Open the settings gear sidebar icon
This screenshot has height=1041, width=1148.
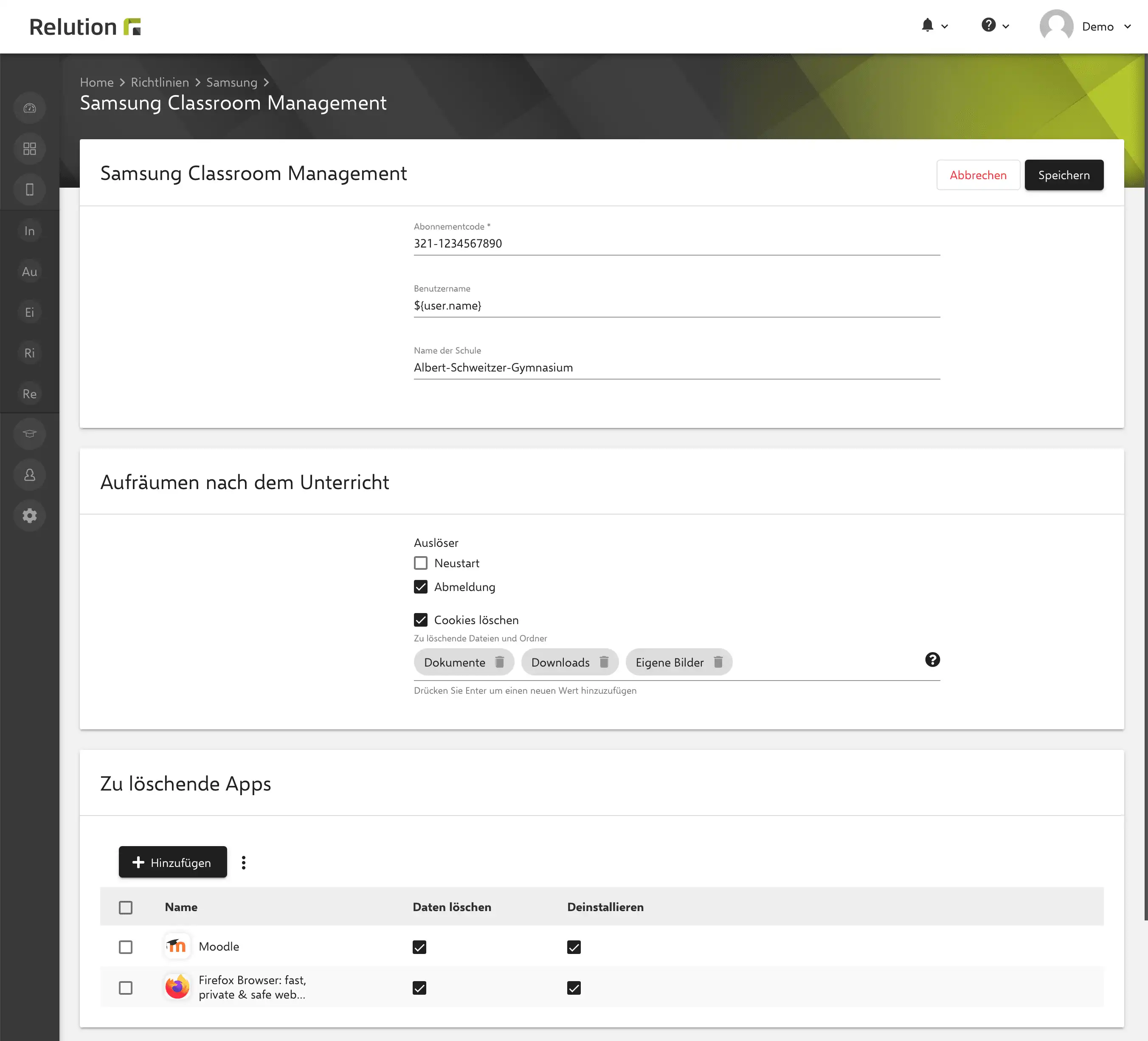click(x=30, y=515)
